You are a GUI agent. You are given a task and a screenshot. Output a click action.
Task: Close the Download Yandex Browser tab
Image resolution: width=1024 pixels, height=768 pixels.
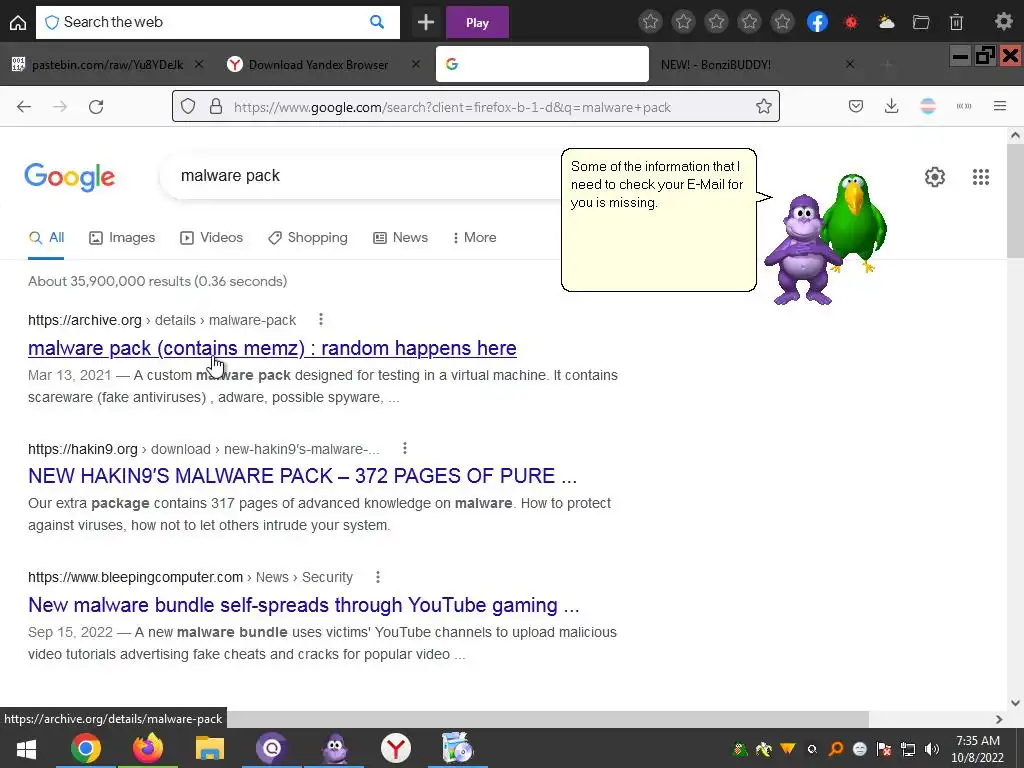coord(416,64)
